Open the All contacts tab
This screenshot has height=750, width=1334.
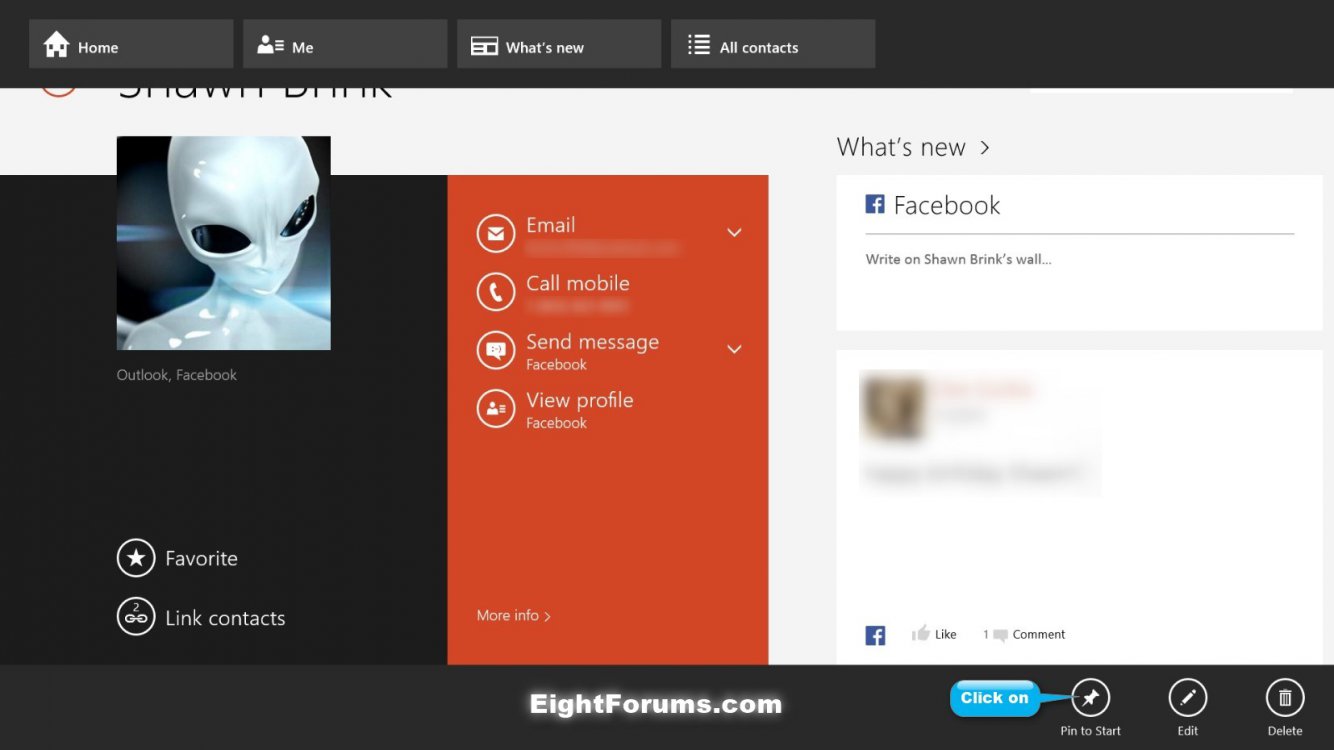773,45
